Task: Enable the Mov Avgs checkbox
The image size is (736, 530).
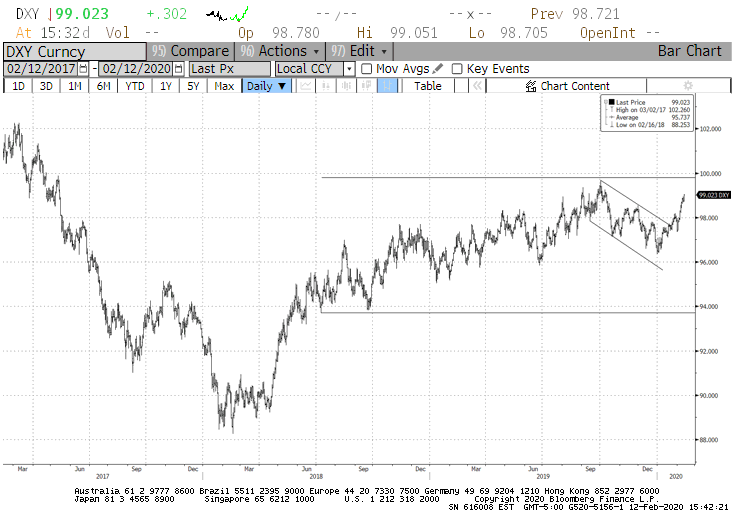Action: click(367, 69)
